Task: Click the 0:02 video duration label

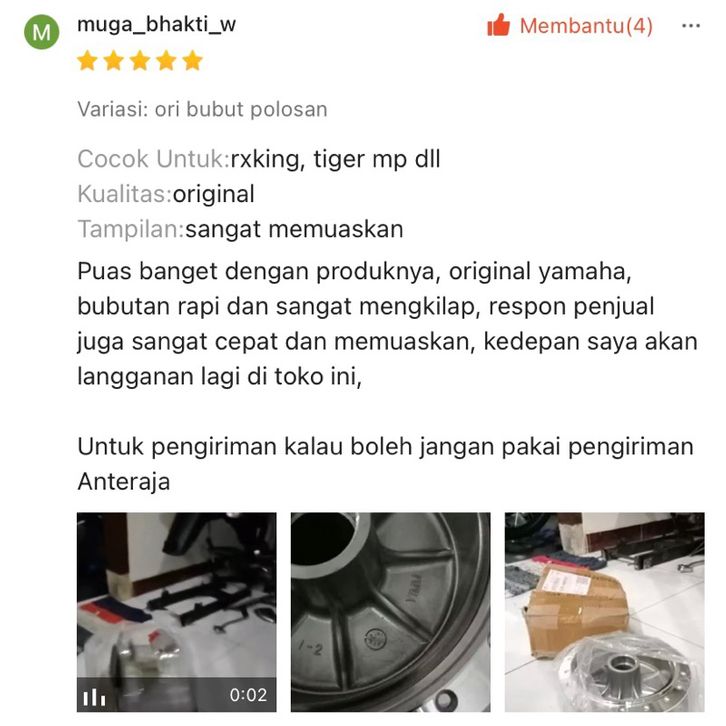Action: 248,695
